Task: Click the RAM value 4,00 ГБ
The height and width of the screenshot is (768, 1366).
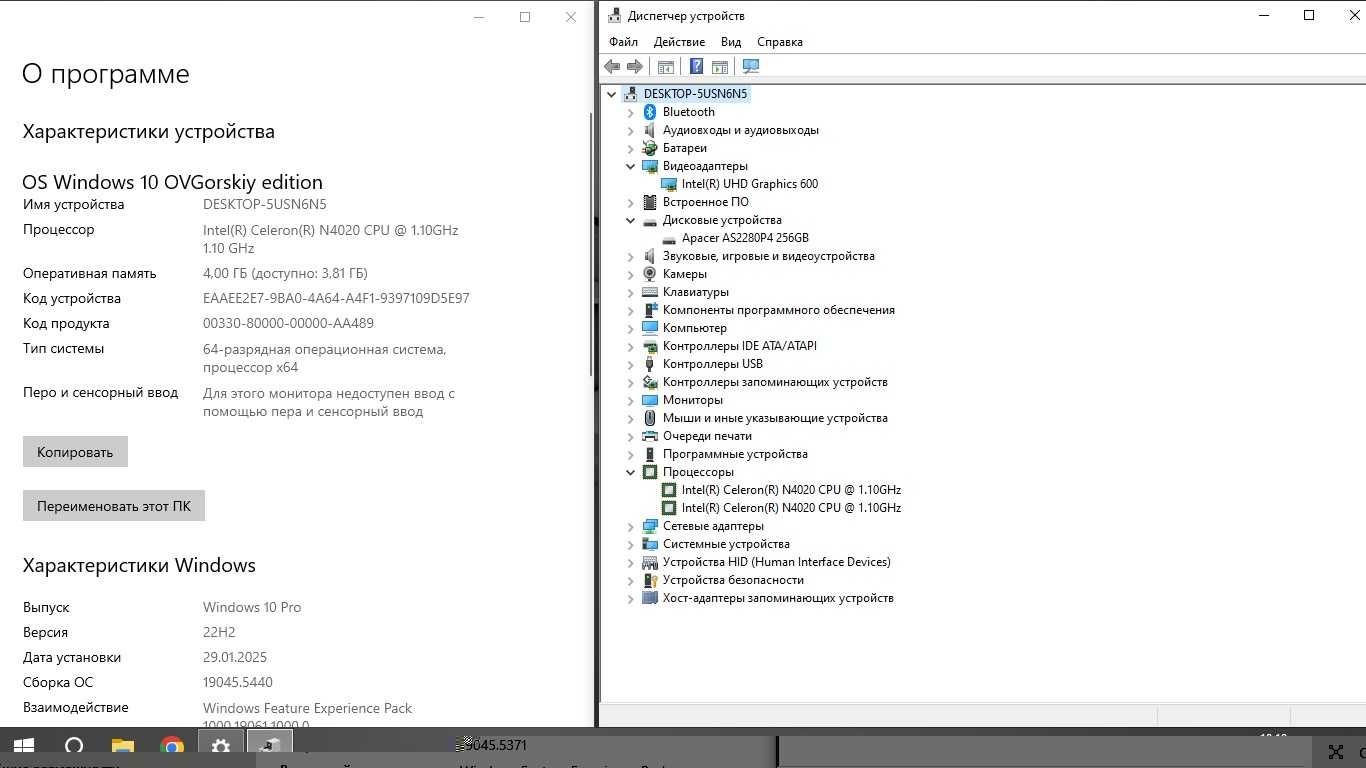Action: click(x=285, y=273)
